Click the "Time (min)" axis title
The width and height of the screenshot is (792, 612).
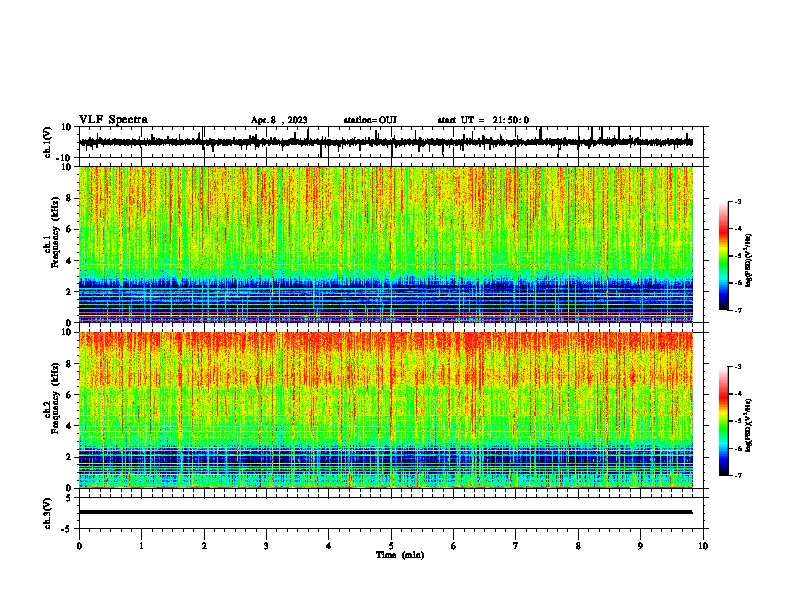pos(400,555)
